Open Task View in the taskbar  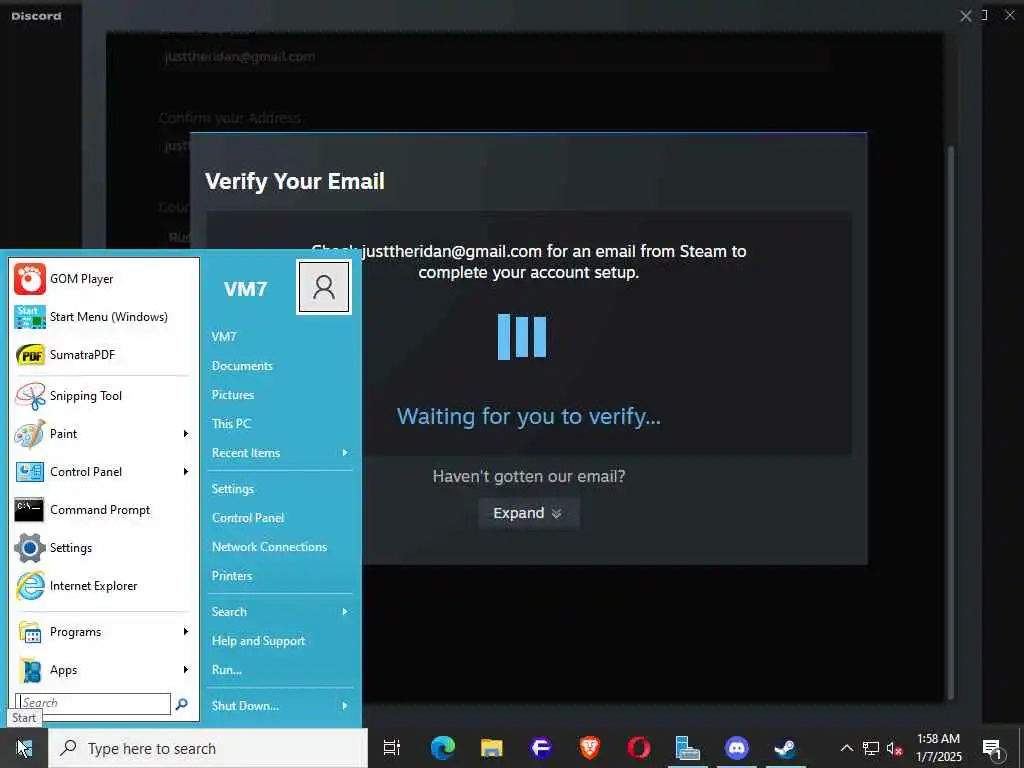(x=392, y=748)
